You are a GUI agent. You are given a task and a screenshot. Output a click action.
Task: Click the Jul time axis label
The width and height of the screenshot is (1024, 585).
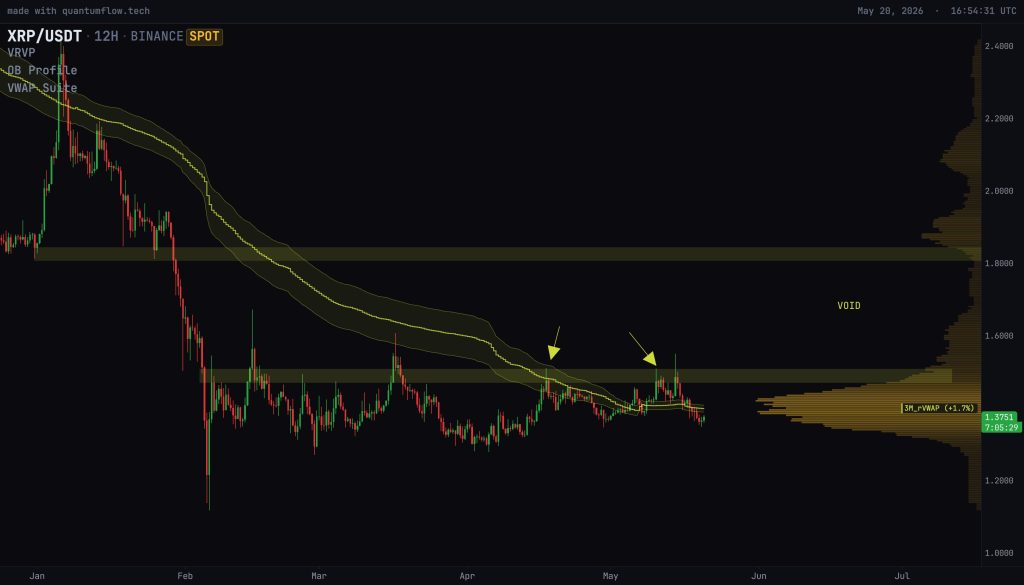(x=902, y=576)
